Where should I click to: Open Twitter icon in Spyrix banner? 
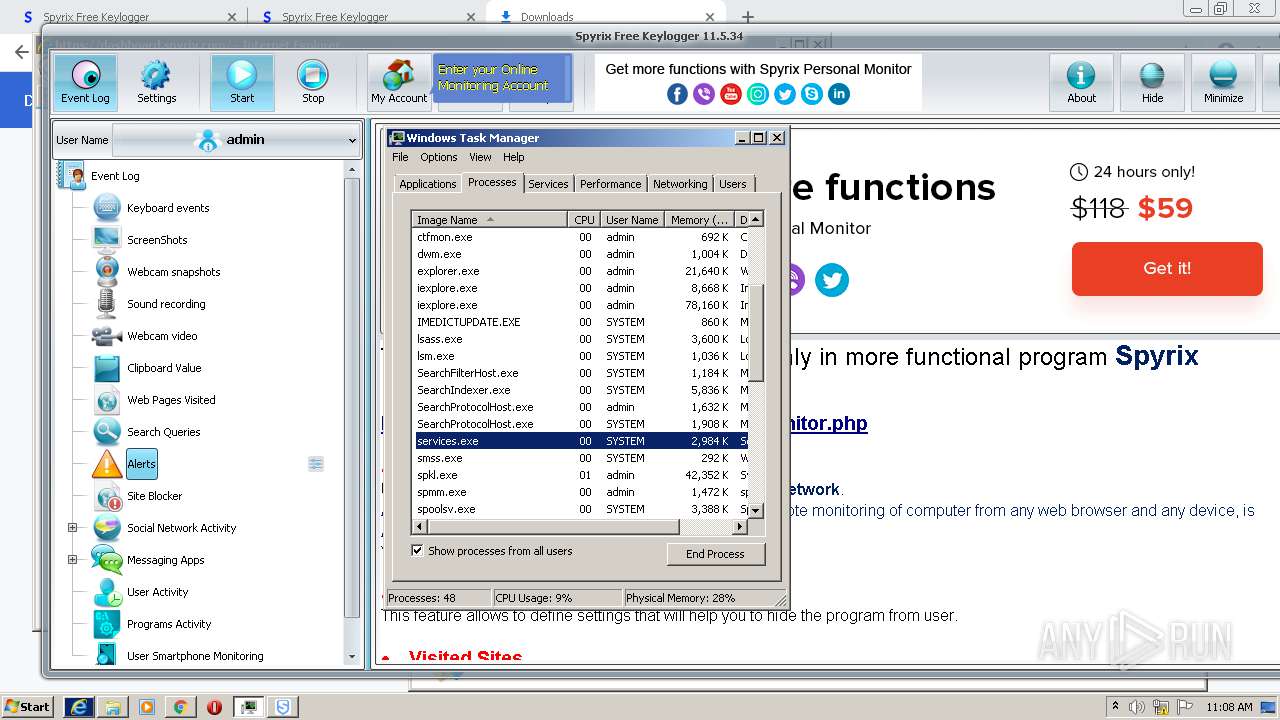(785, 94)
